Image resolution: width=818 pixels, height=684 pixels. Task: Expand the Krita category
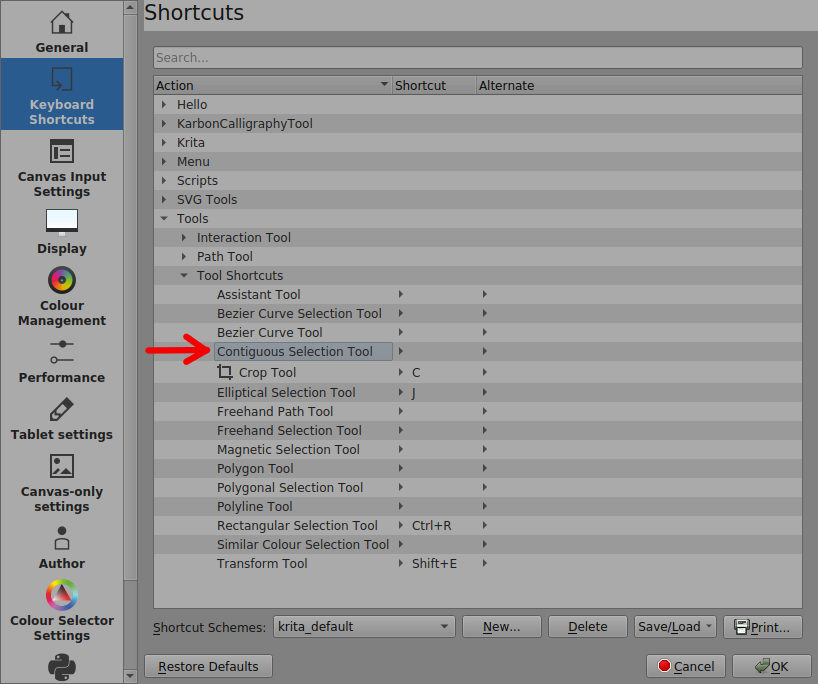pos(164,142)
